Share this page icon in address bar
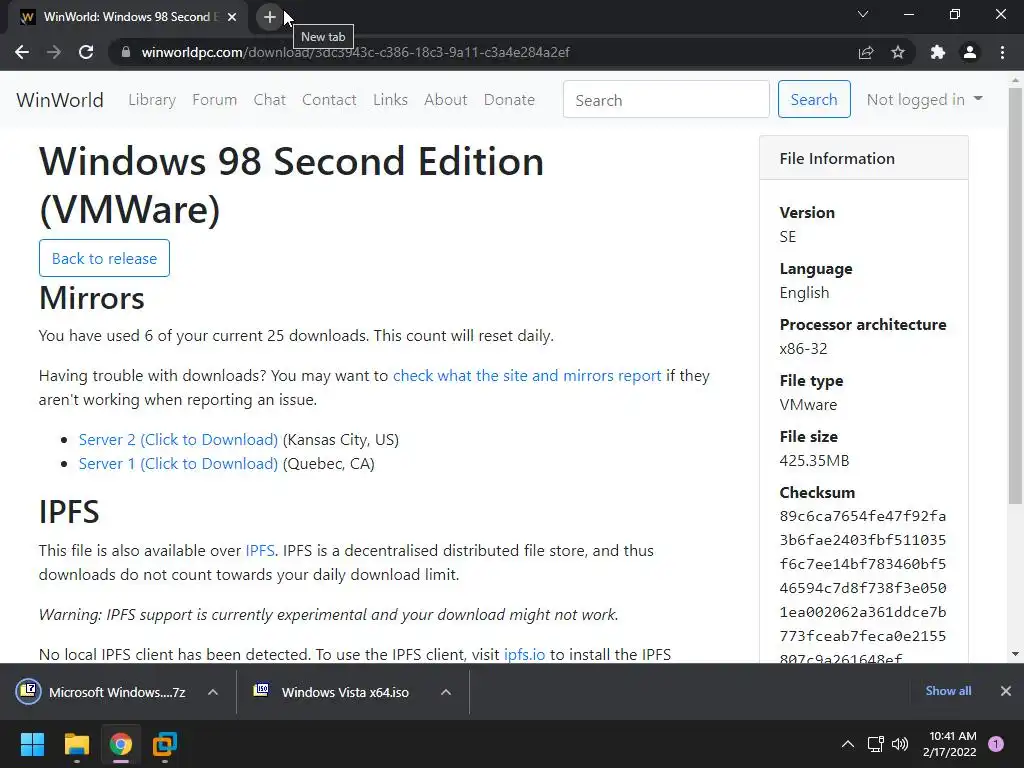This screenshot has height=768, width=1024. coord(866,52)
